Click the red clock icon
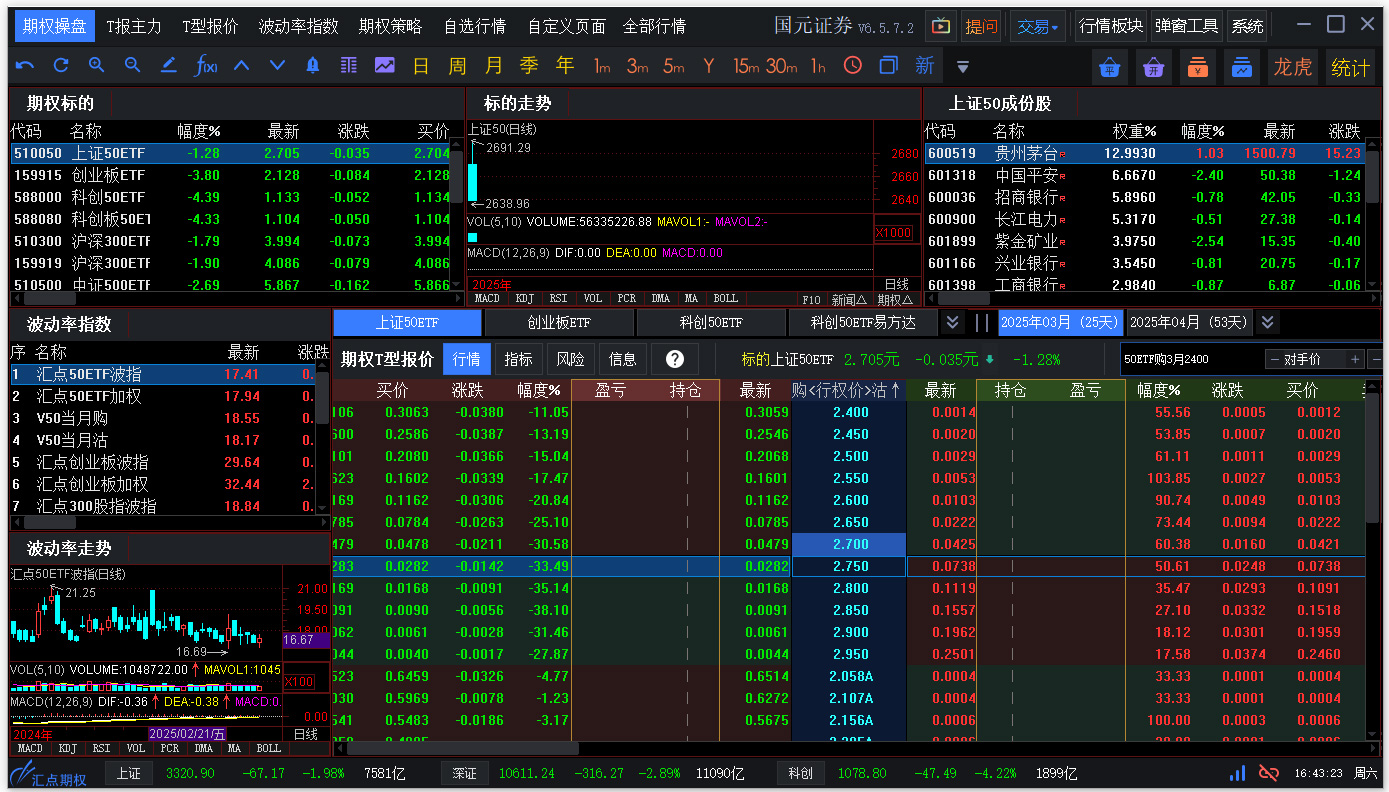Image resolution: width=1389 pixels, height=792 pixels. (x=853, y=66)
